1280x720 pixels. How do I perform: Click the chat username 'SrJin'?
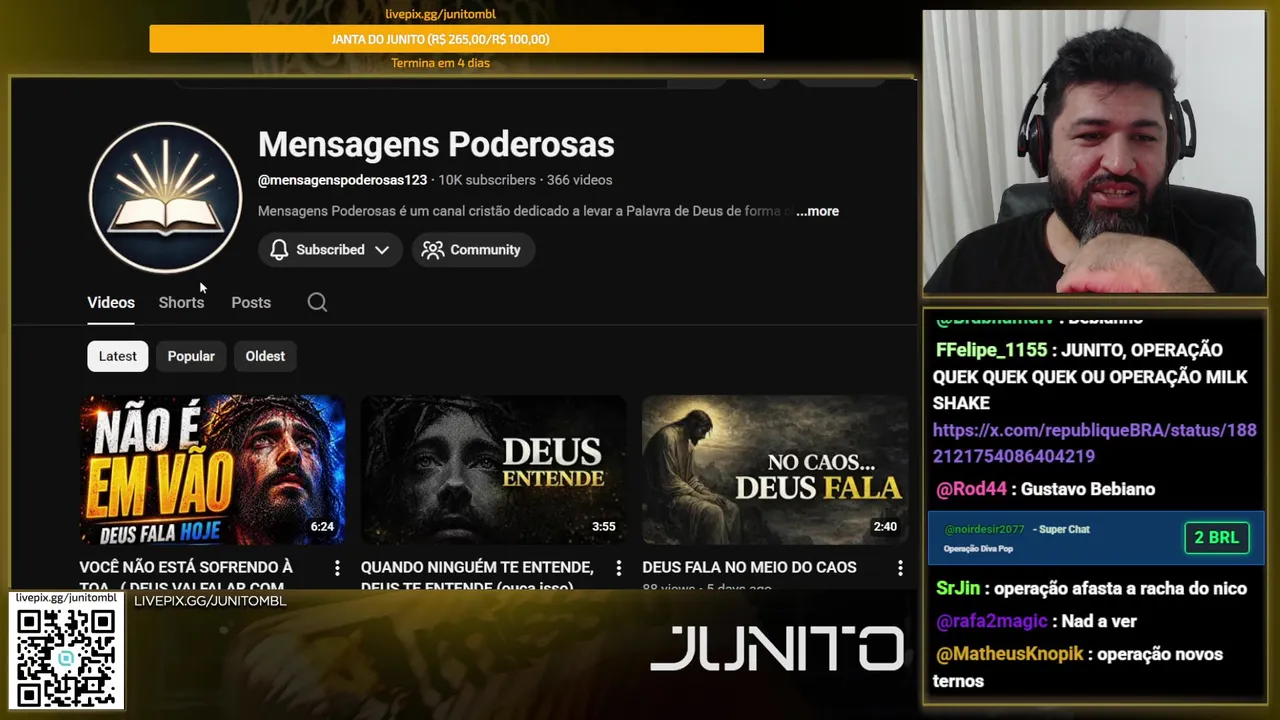click(957, 588)
